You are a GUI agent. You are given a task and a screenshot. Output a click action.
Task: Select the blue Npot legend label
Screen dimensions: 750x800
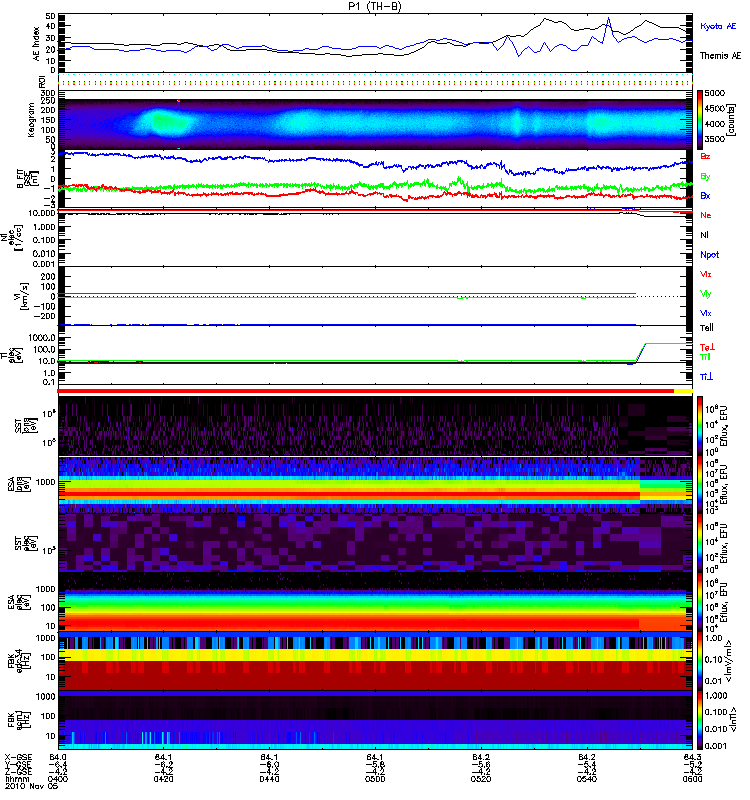[709, 255]
